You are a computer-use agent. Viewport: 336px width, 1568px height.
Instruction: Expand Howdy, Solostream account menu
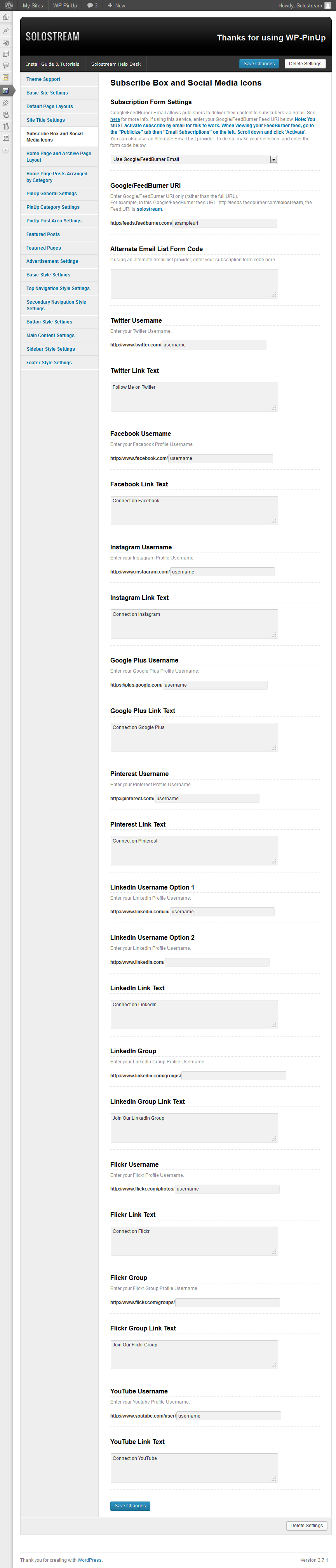[x=305, y=5]
